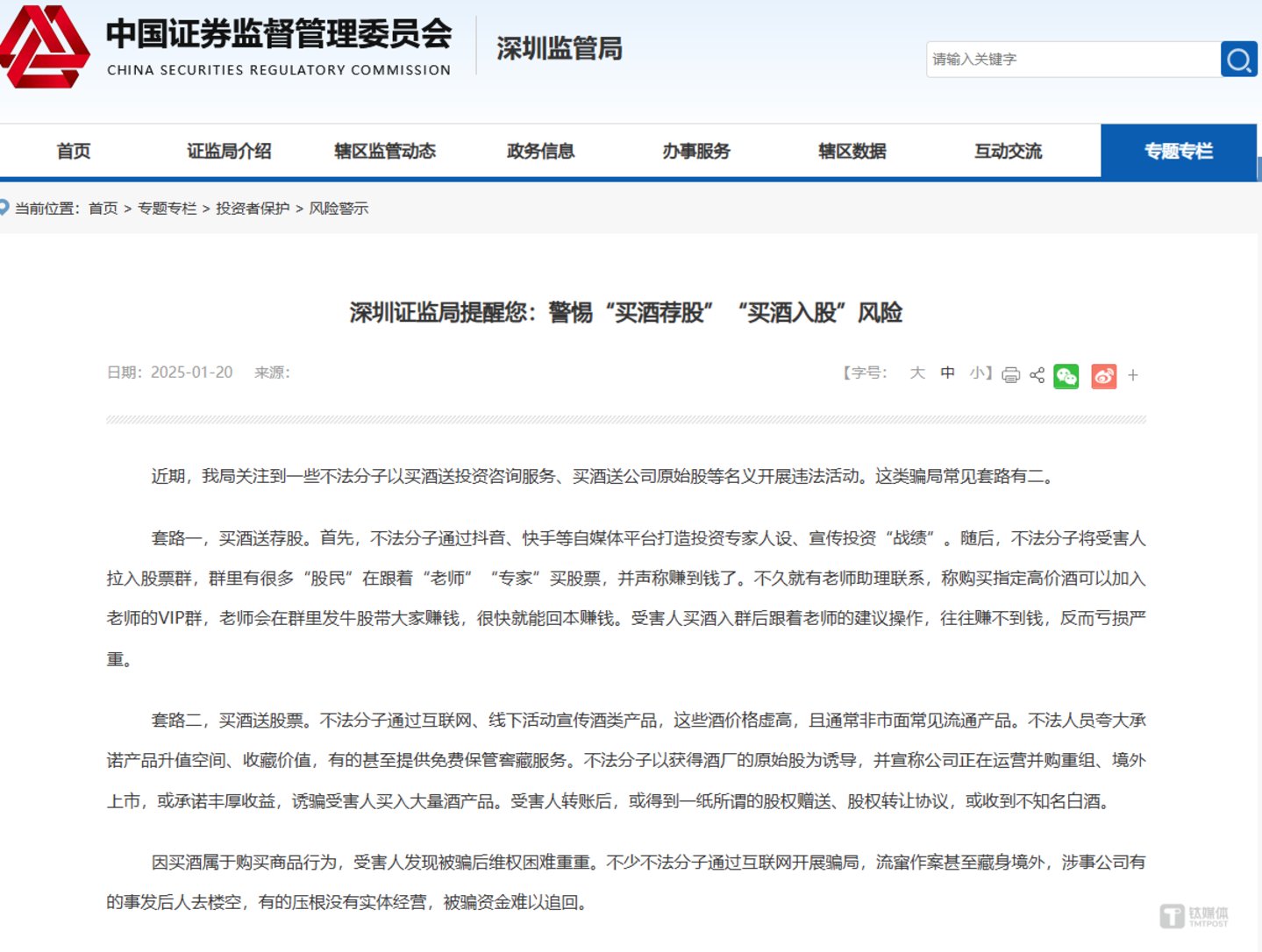Share article via green WeChat icon
This screenshot has width=1262, height=952.
(x=1066, y=376)
